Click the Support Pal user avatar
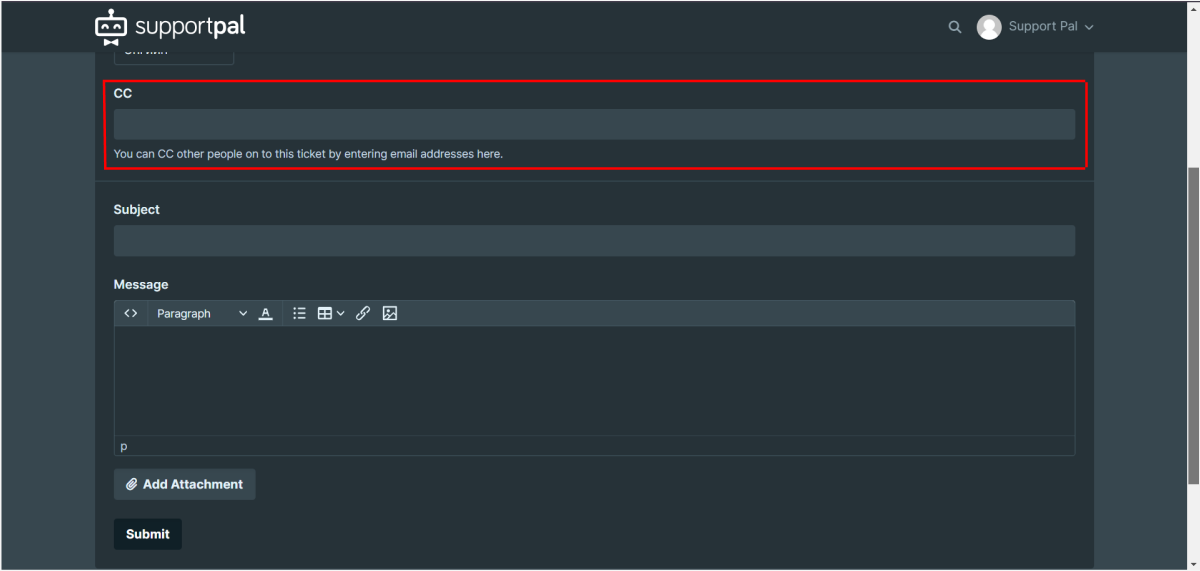The width and height of the screenshot is (1200, 571). pyautogui.click(x=989, y=27)
